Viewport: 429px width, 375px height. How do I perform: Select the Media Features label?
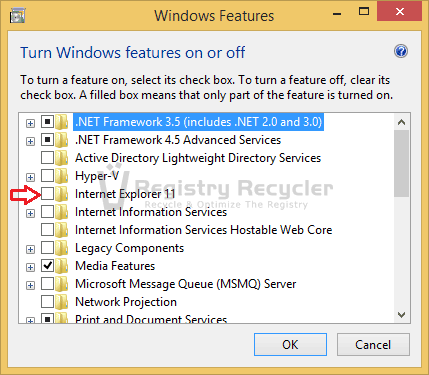pos(115,266)
